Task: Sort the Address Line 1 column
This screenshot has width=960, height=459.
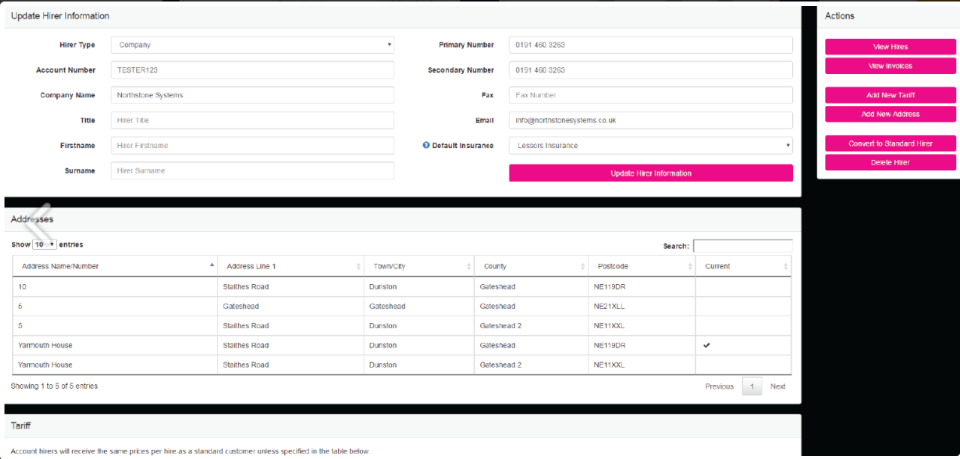Action: pyautogui.click(x=359, y=266)
